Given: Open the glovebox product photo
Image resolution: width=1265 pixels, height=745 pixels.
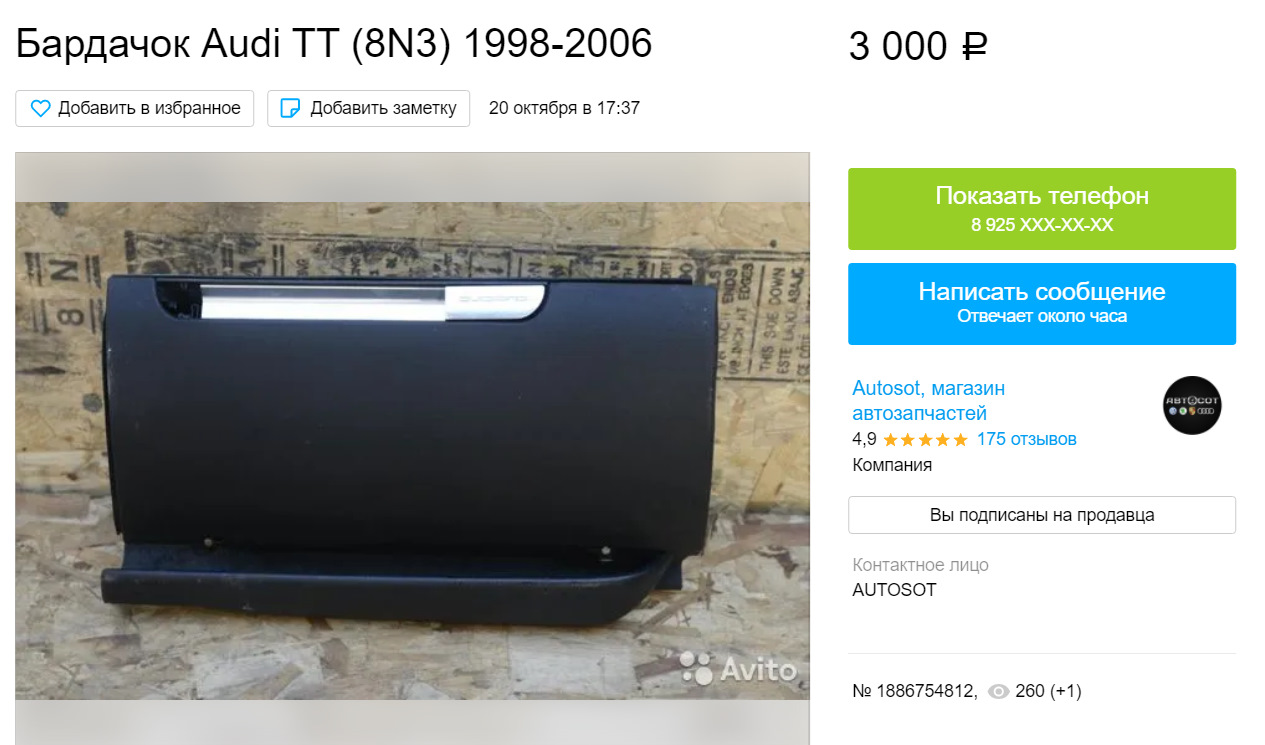Looking at the screenshot, I should 412,449.
